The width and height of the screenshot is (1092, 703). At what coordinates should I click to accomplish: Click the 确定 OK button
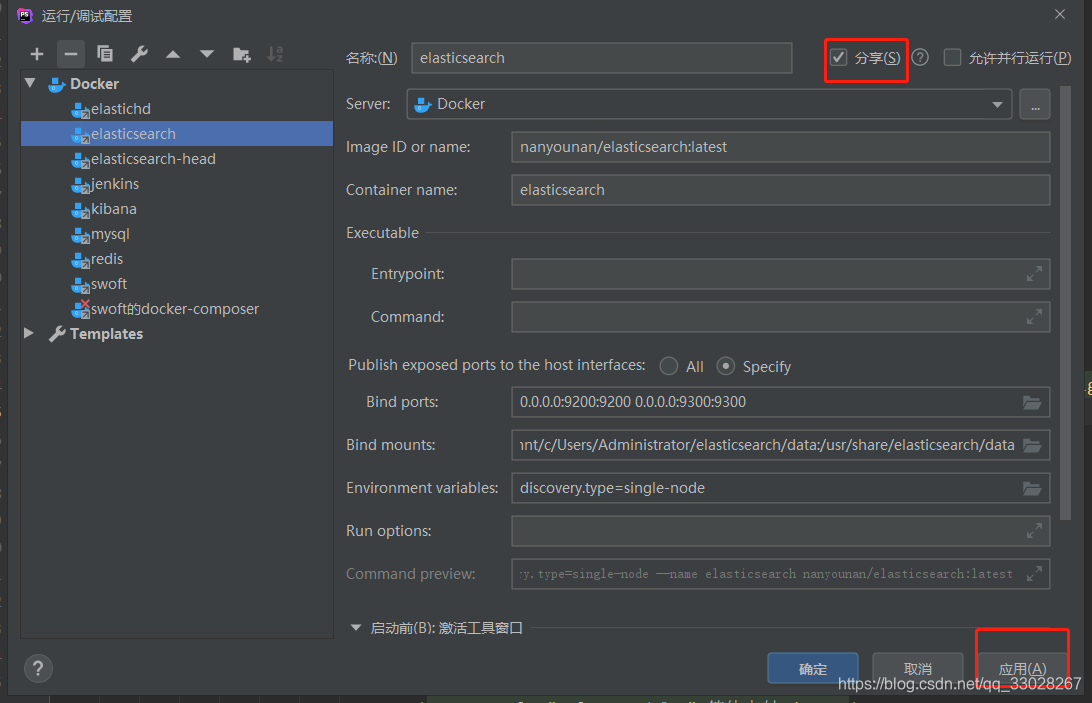813,669
